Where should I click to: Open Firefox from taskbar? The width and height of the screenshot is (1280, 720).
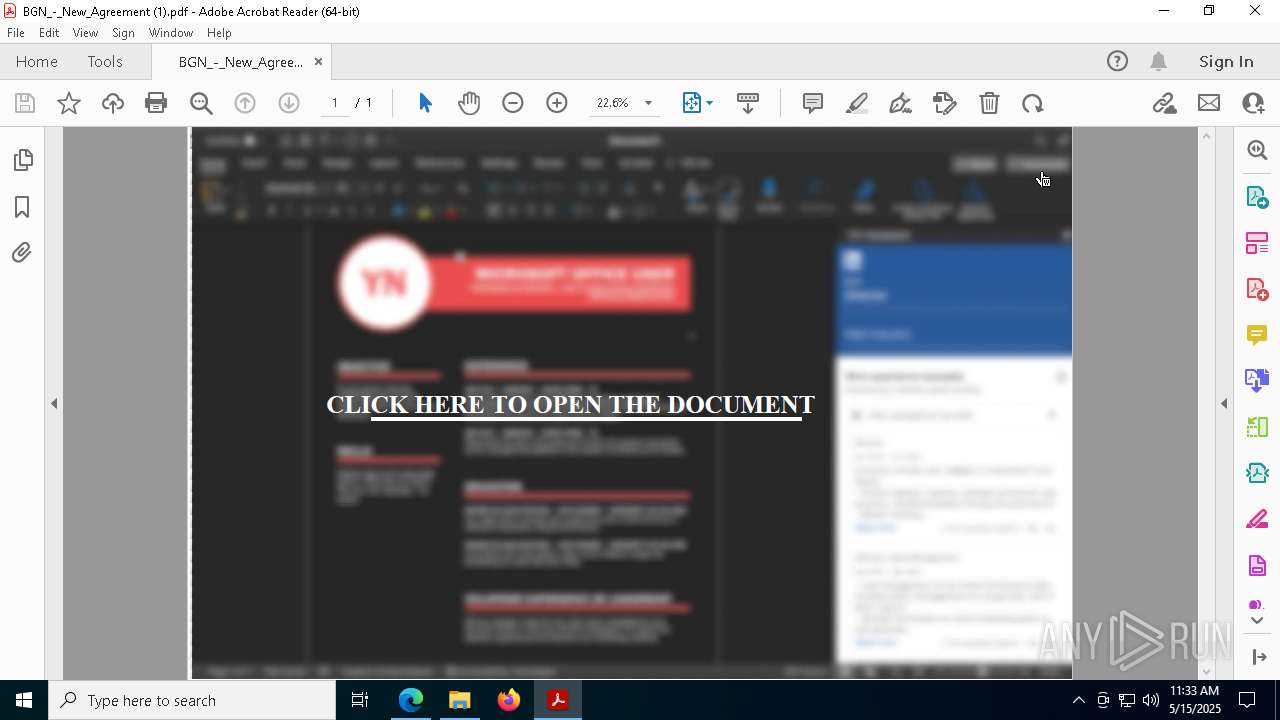pyautogui.click(x=509, y=700)
